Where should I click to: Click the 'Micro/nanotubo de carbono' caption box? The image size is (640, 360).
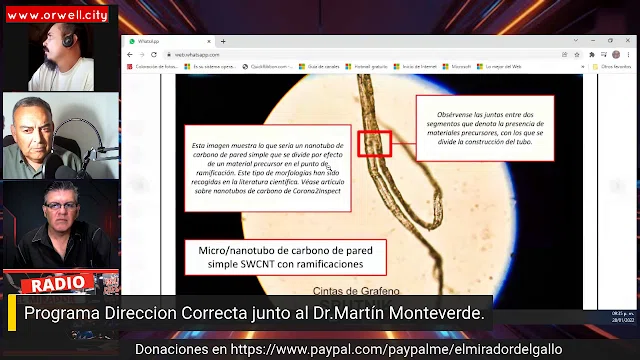[285, 257]
